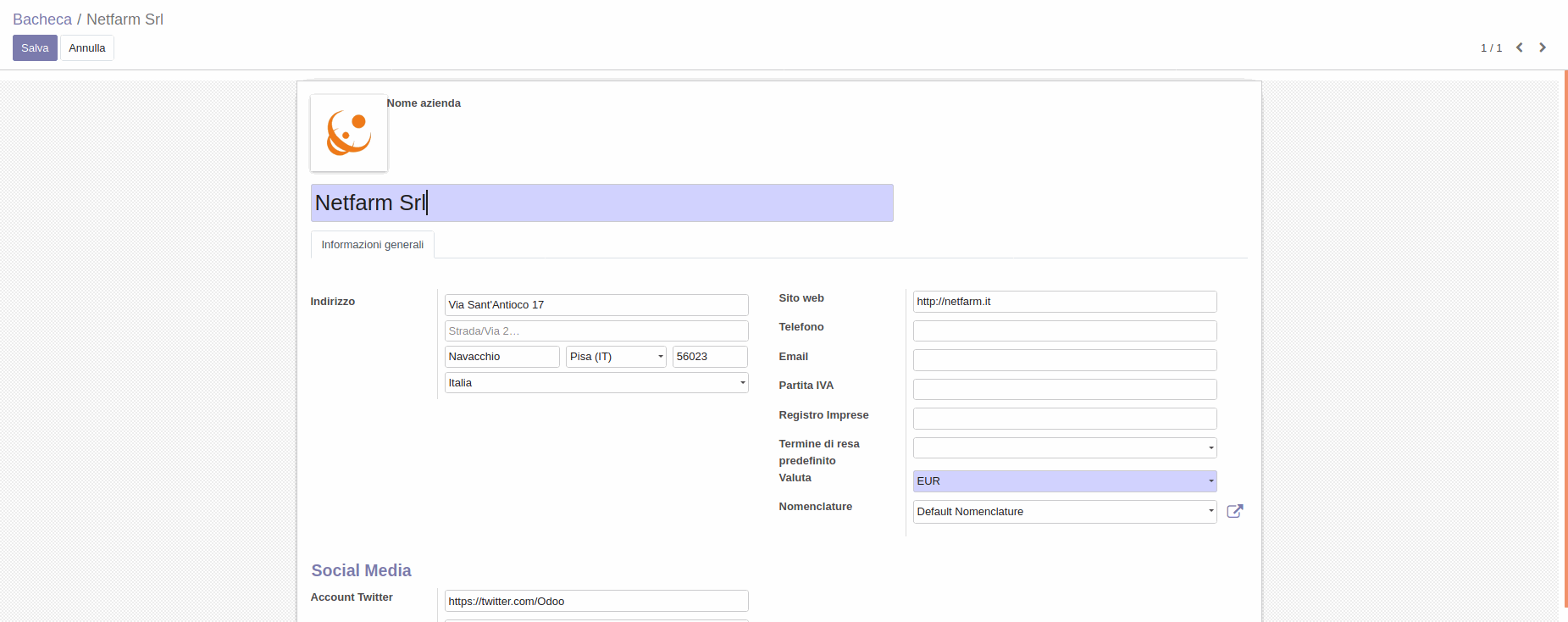Open Bacheca breadcrumb link
Viewport: 1568px width, 622px height.
click(x=42, y=19)
